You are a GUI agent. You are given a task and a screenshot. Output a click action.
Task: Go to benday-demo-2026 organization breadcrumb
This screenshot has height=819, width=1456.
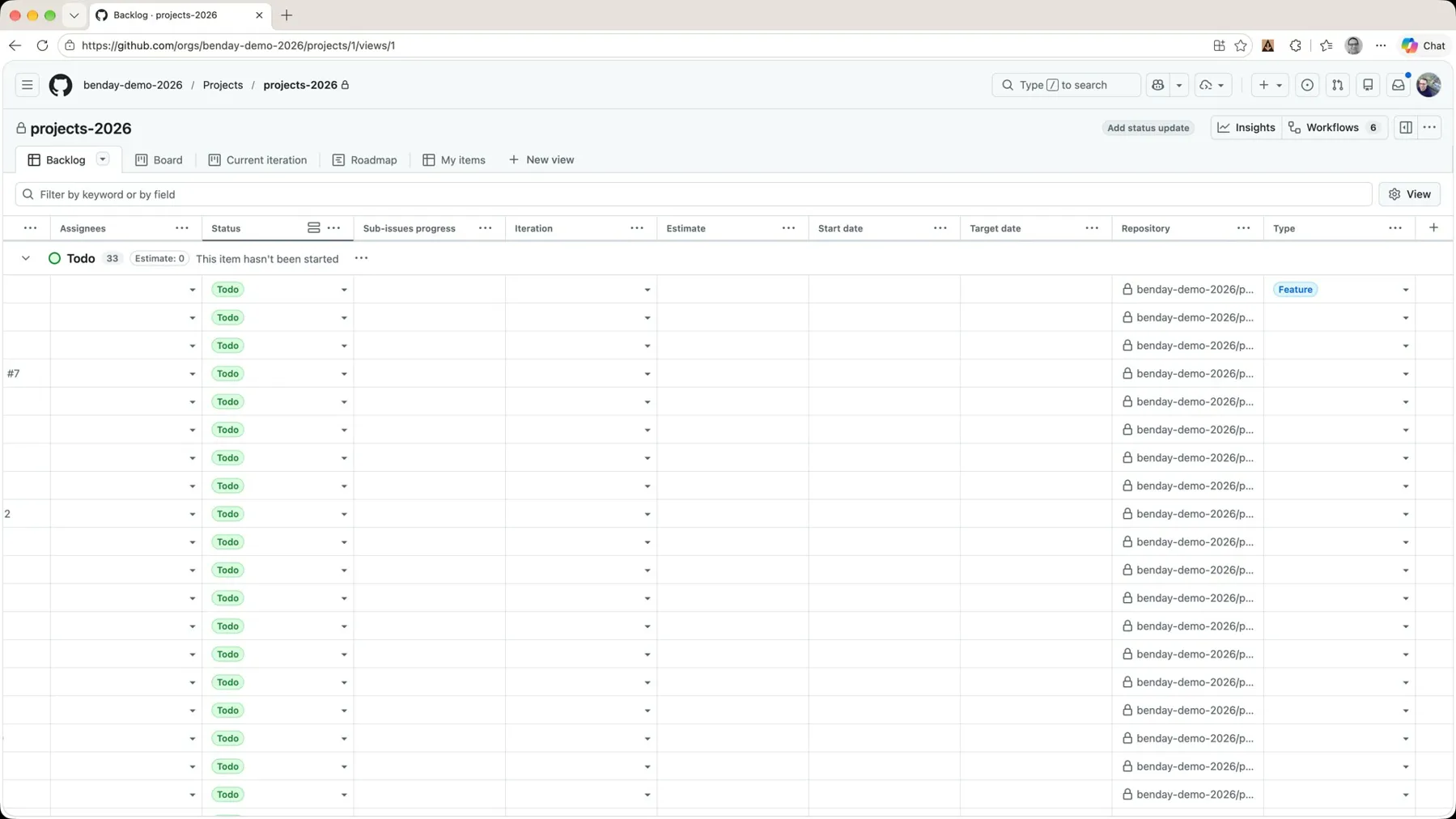[133, 85]
